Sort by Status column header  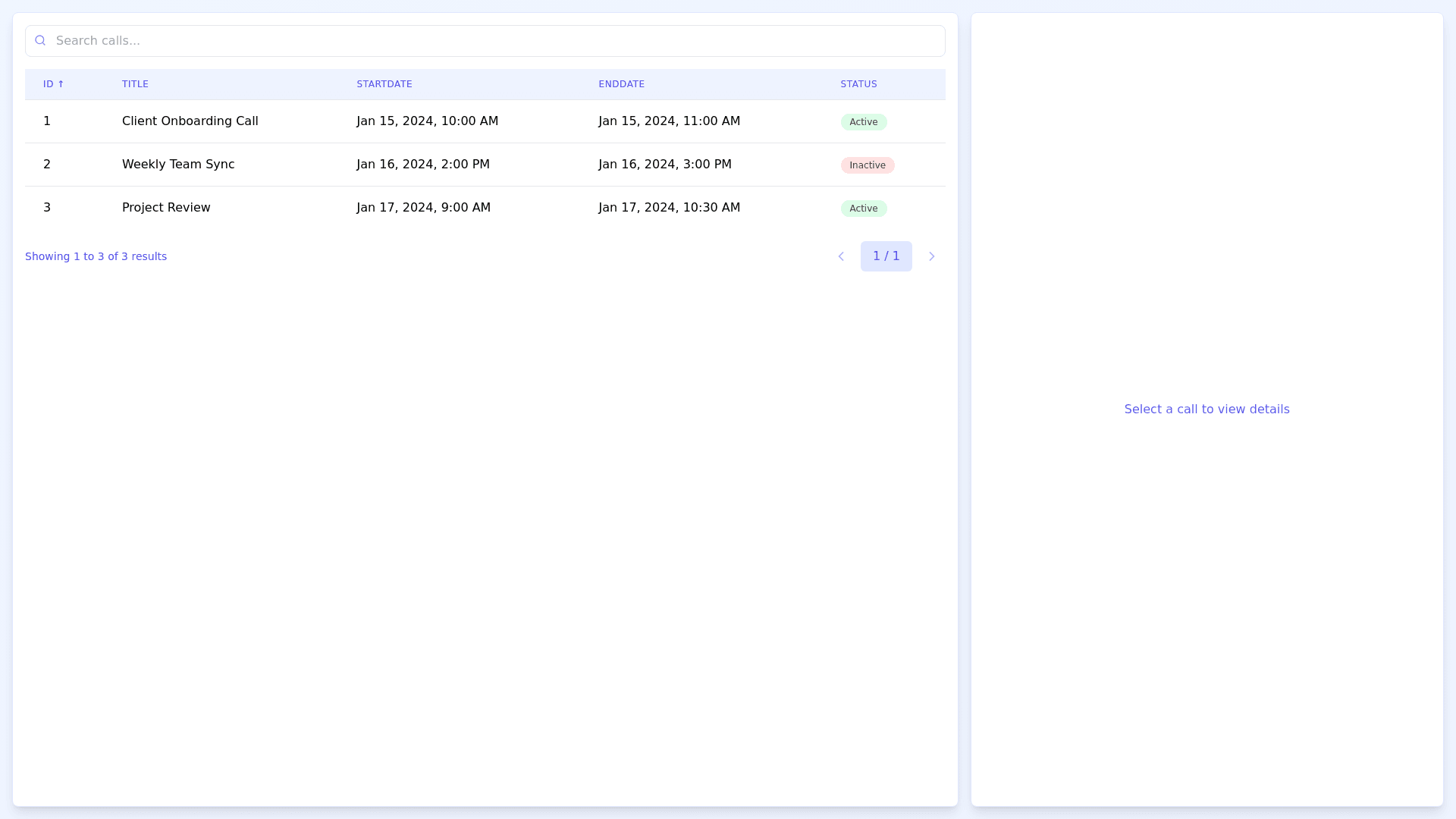click(x=858, y=84)
